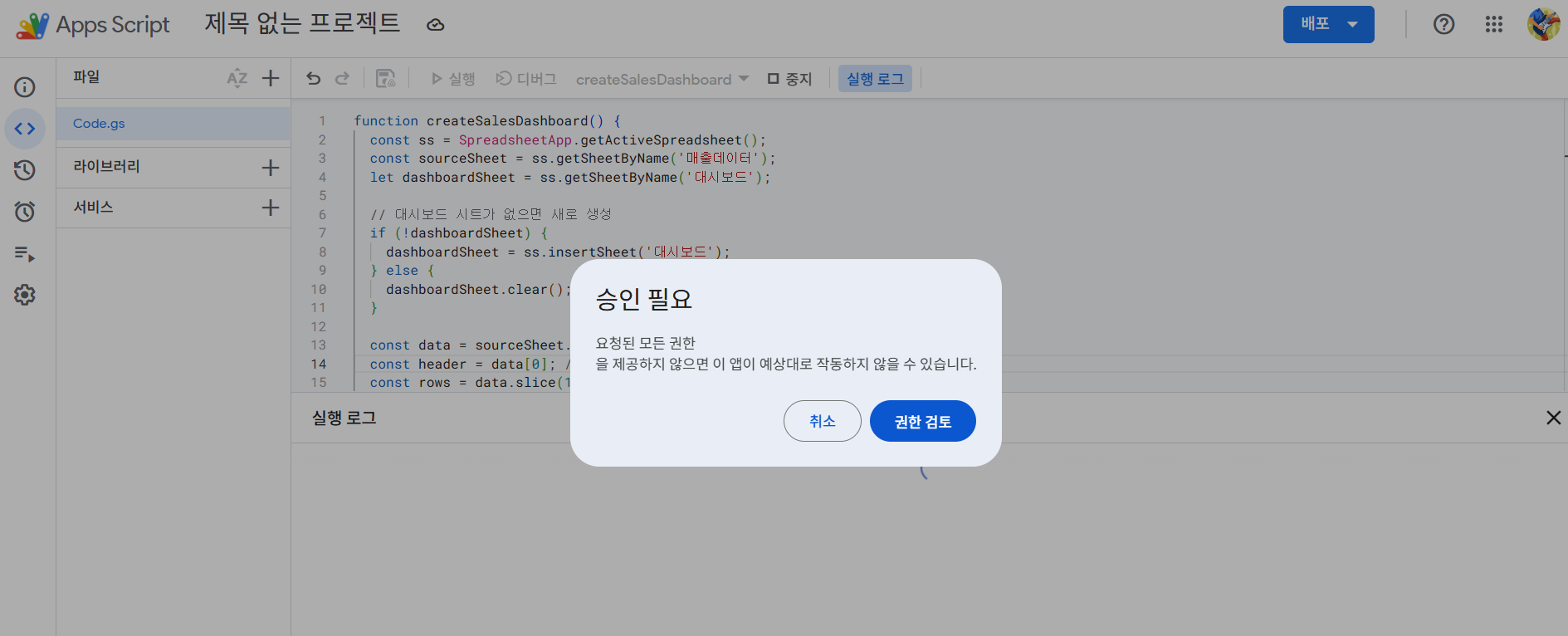This screenshot has height=636, width=1568.
Task: Click 권한 검토 in the dialog
Action: pos(923,421)
